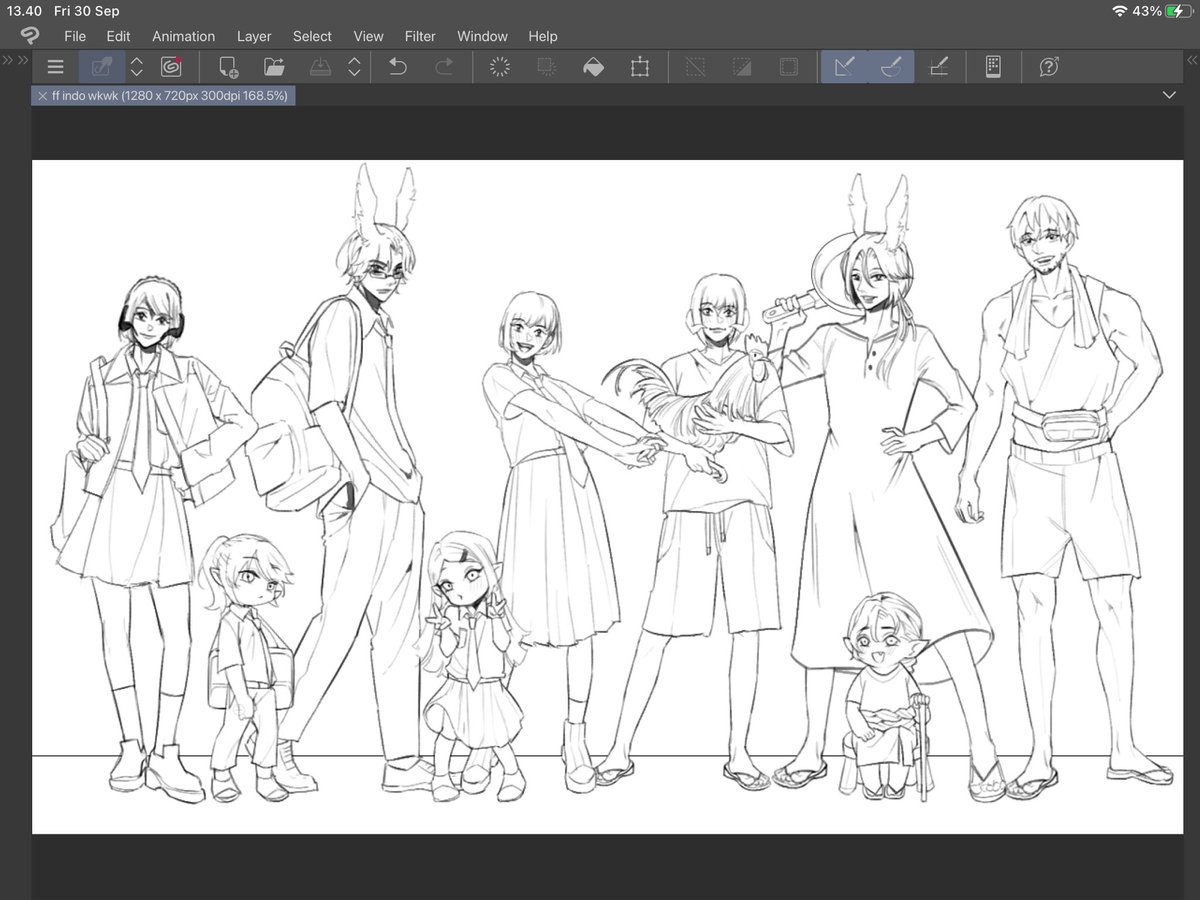Expand the left palette dock arrows
1200x900 pixels.
(8, 60)
